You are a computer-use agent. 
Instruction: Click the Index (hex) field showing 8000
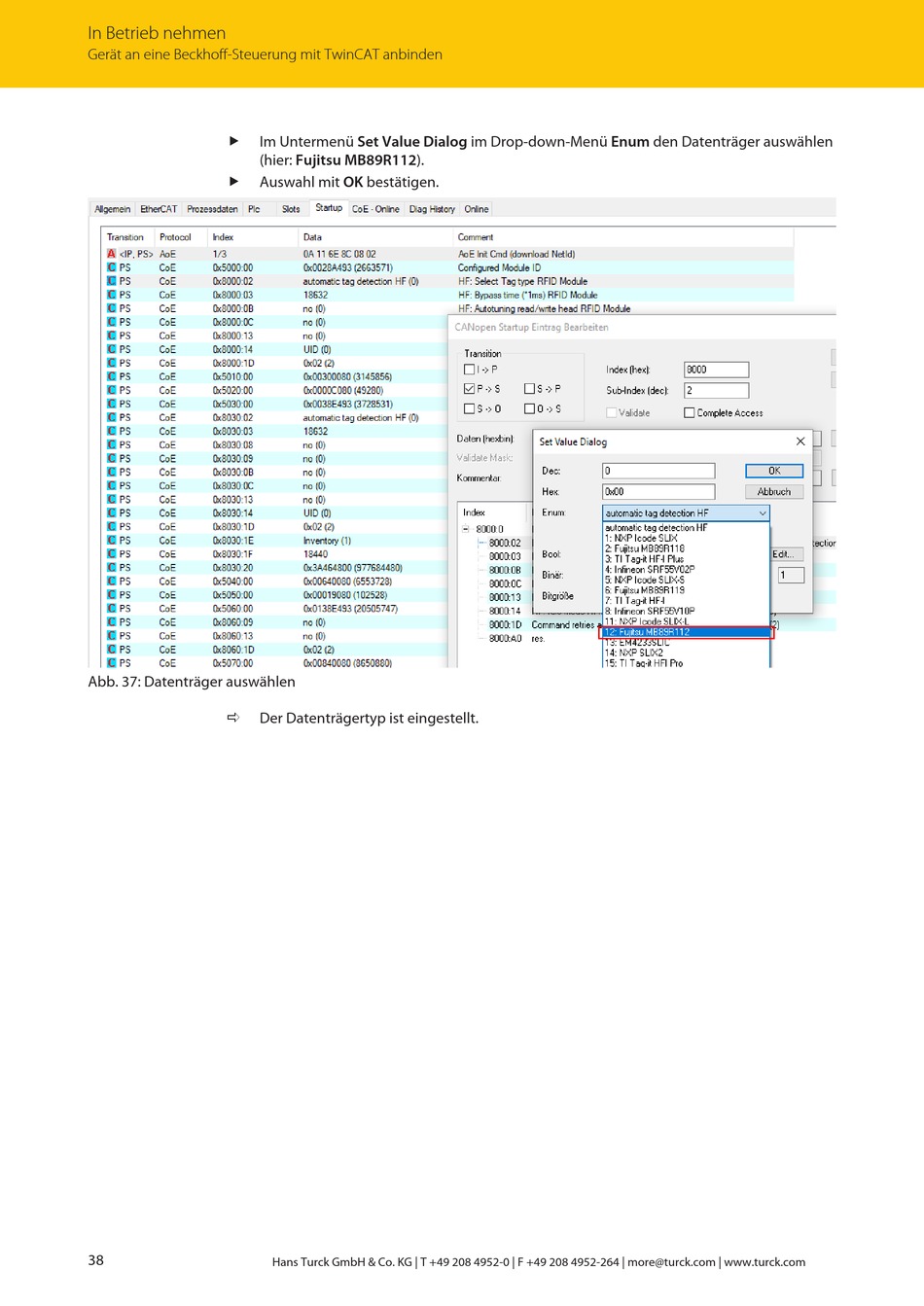click(x=717, y=370)
